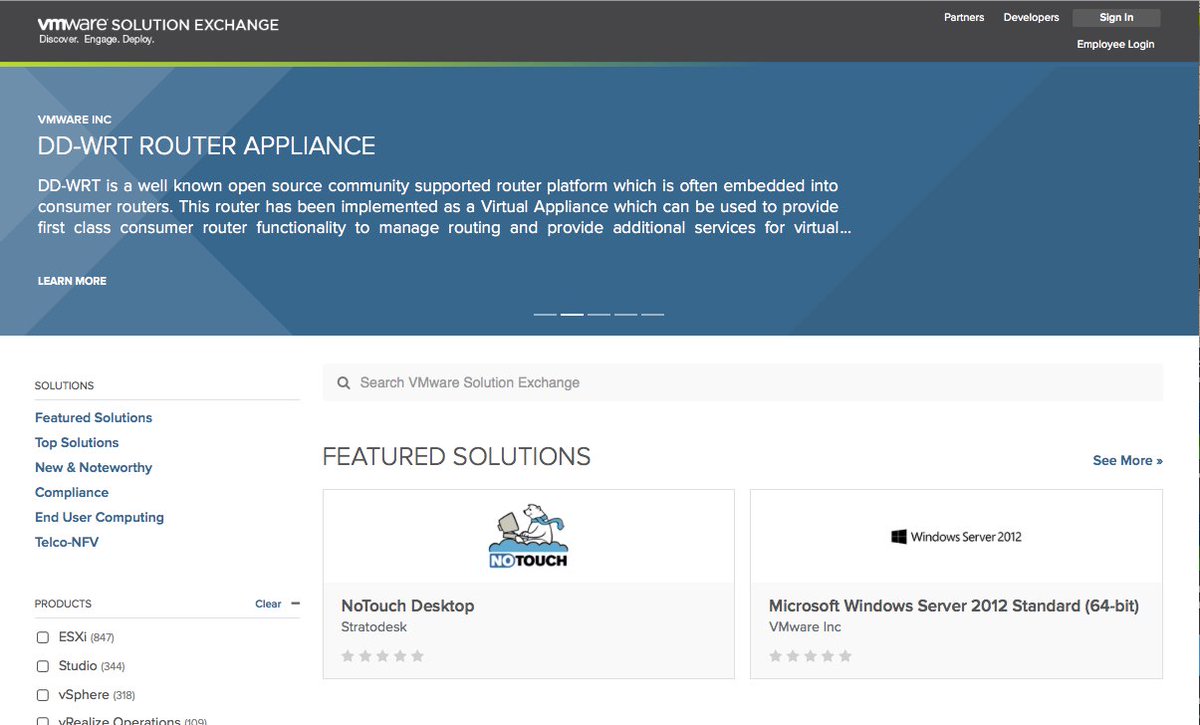Go to the fourth banner slide indicator

(626, 314)
